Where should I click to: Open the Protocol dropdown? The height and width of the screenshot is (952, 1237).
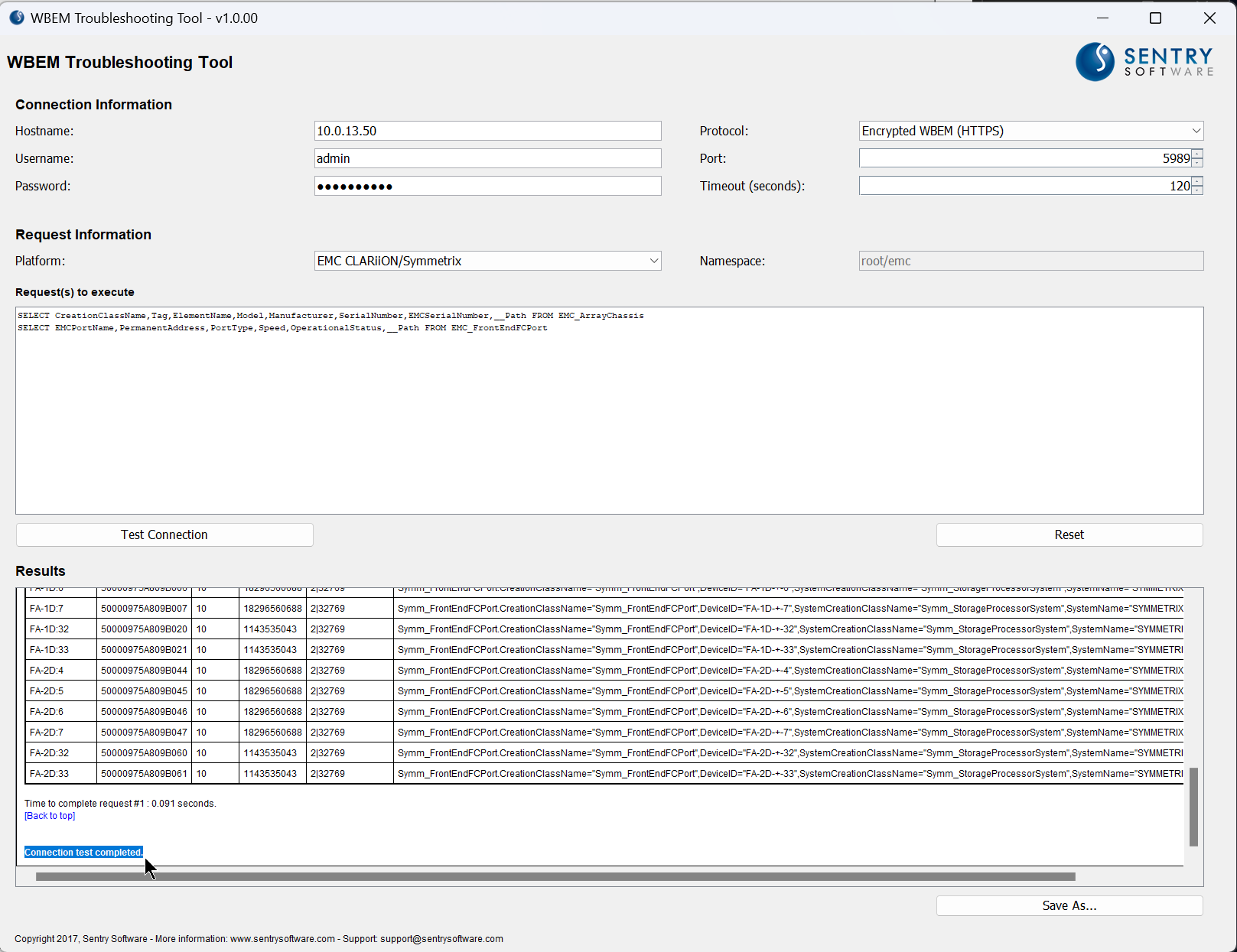[x=1196, y=131]
